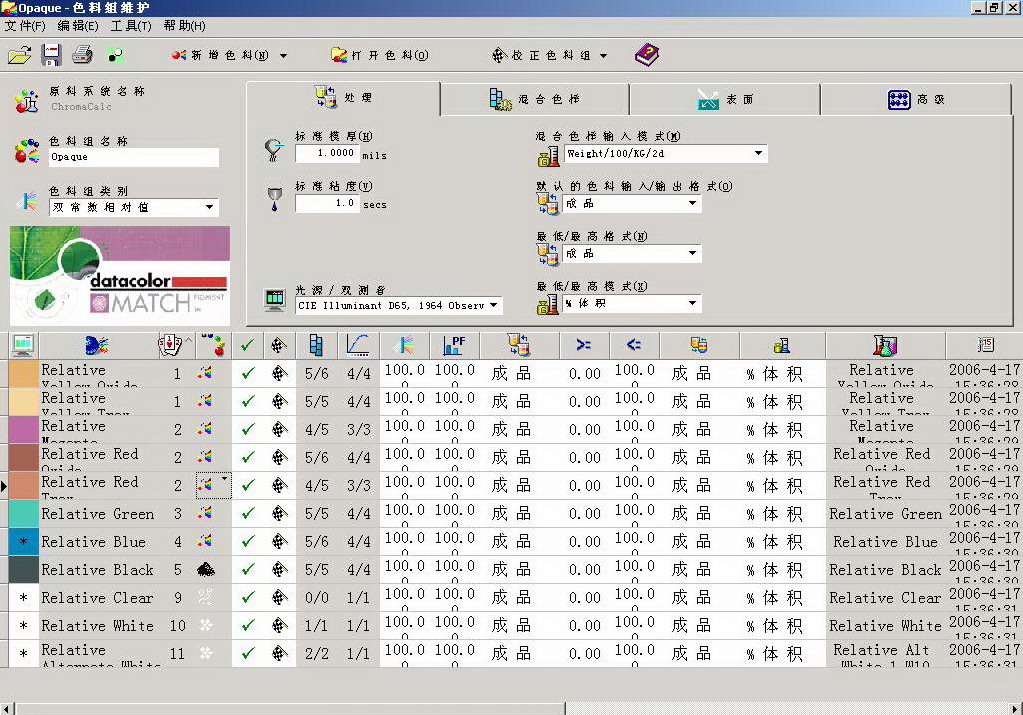Switch to the 表面 tab
The image size is (1023, 715).
pos(724,99)
